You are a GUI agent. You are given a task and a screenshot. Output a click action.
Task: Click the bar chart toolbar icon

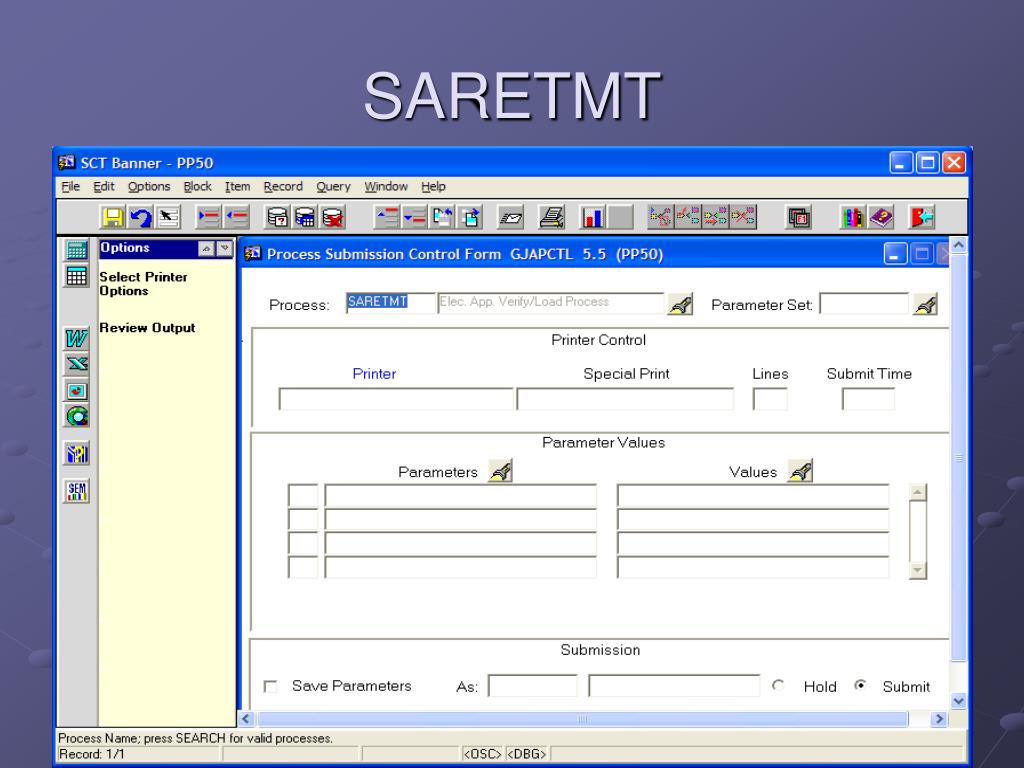tap(592, 217)
